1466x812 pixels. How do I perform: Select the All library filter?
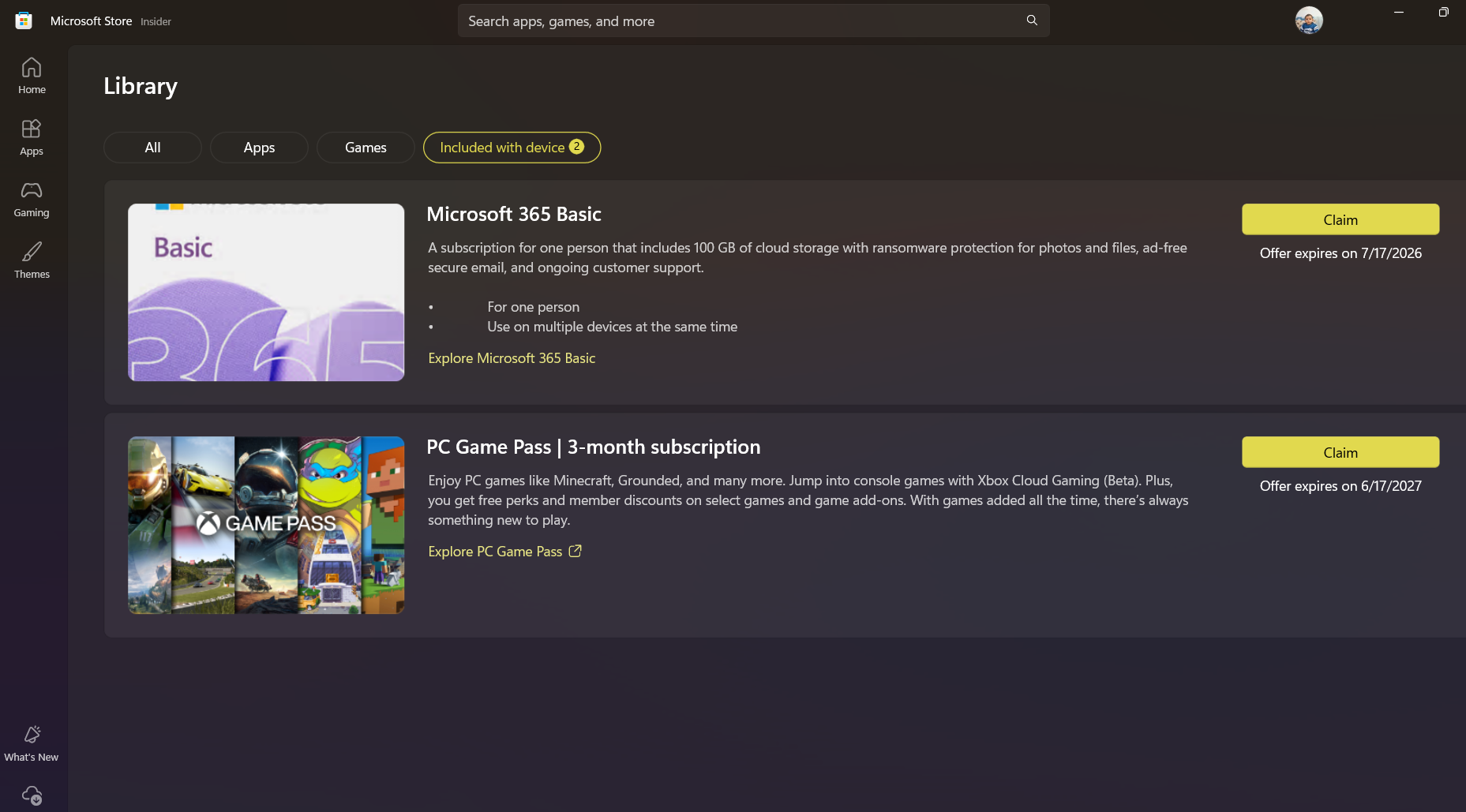click(152, 148)
